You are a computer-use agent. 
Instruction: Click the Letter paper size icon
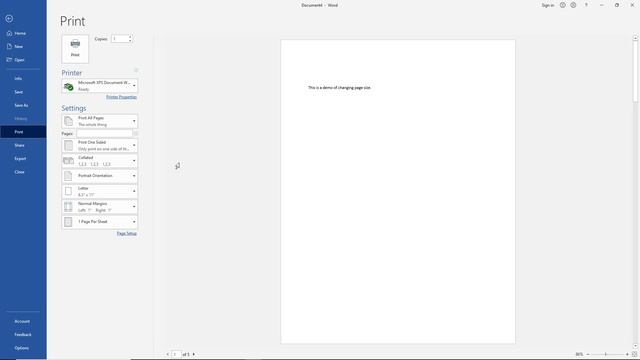pyautogui.click(x=68, y=191)
